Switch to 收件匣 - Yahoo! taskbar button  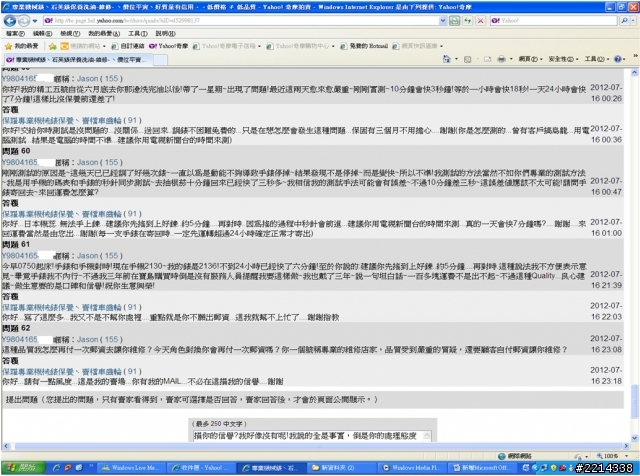point(202,468)
